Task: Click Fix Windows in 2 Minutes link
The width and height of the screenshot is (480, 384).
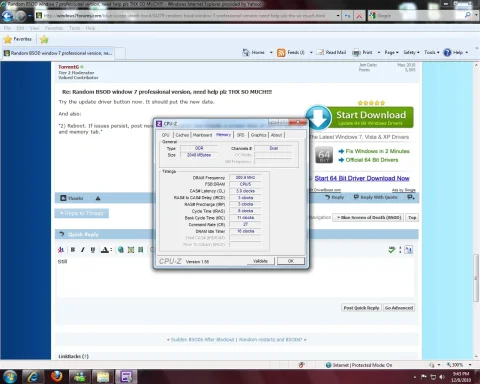Action: [378, 151]
